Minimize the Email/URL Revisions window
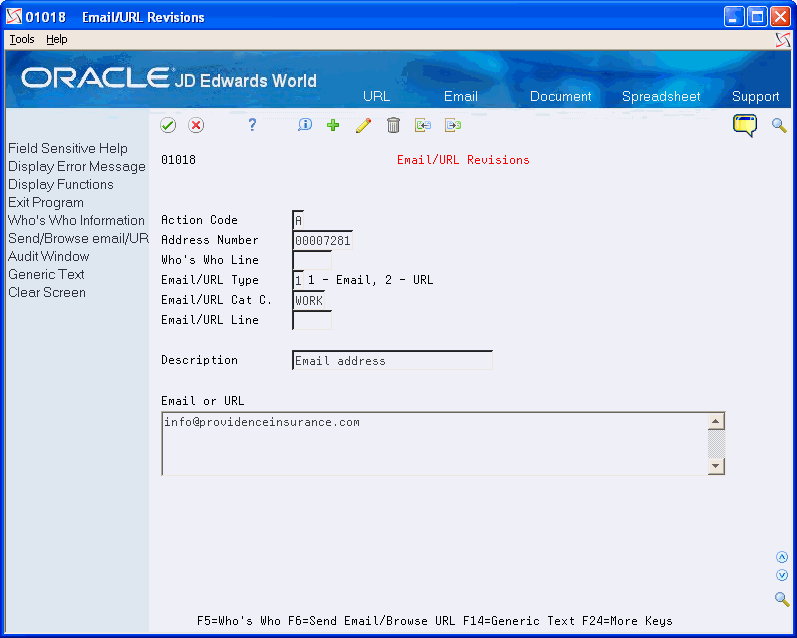The height and width of the screenshot is (638, 797). tap(733, 17)
